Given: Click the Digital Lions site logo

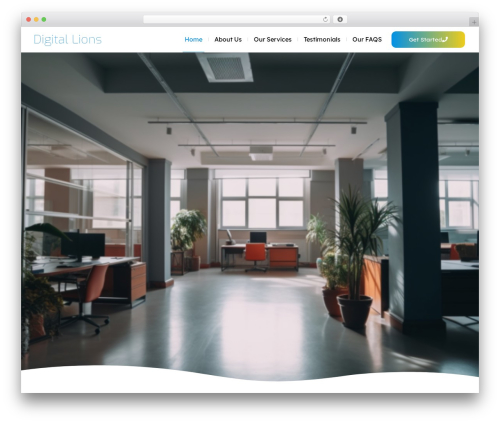Looking at the screenshot, I should coord(67,39).
